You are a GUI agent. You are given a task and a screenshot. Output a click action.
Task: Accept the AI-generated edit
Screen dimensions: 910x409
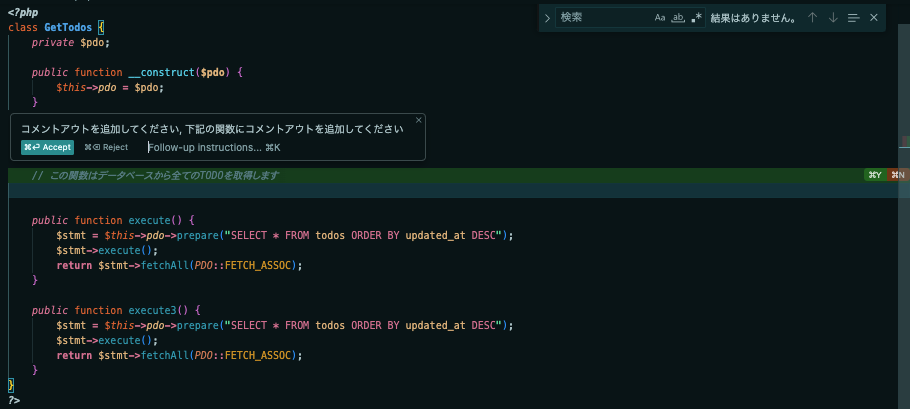tap(48, 147)
